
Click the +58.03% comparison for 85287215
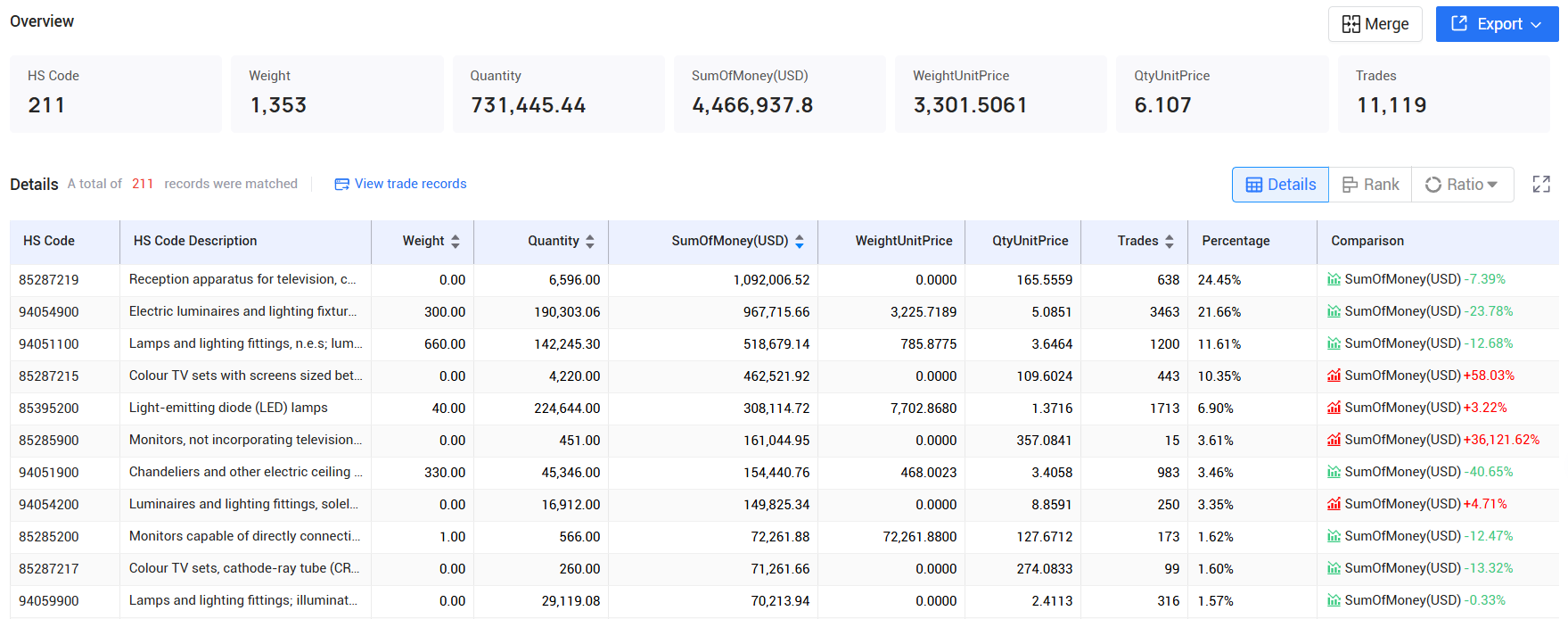coord(1489,376)
